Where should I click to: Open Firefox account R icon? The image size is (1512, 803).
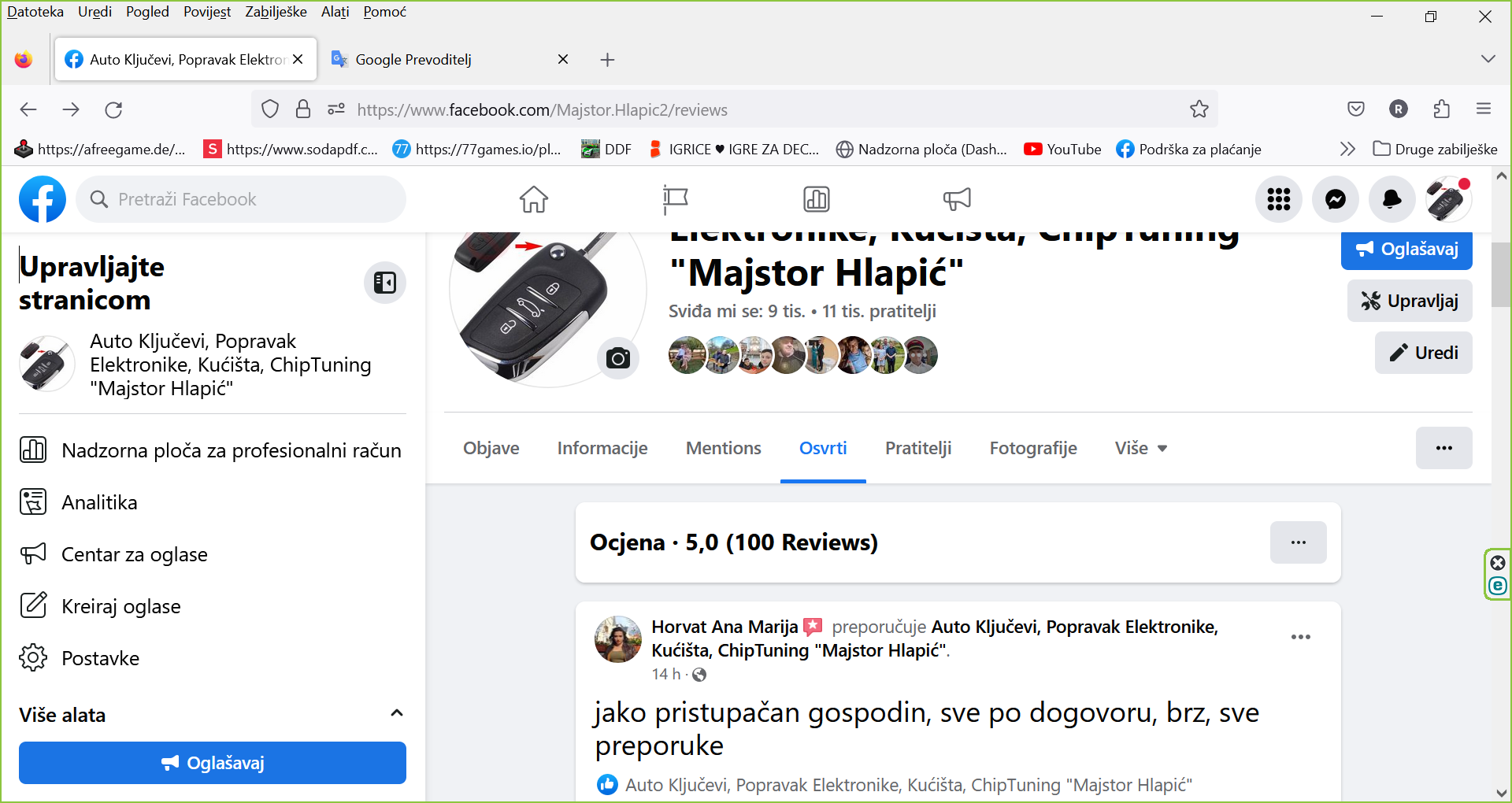(1399, 109)
